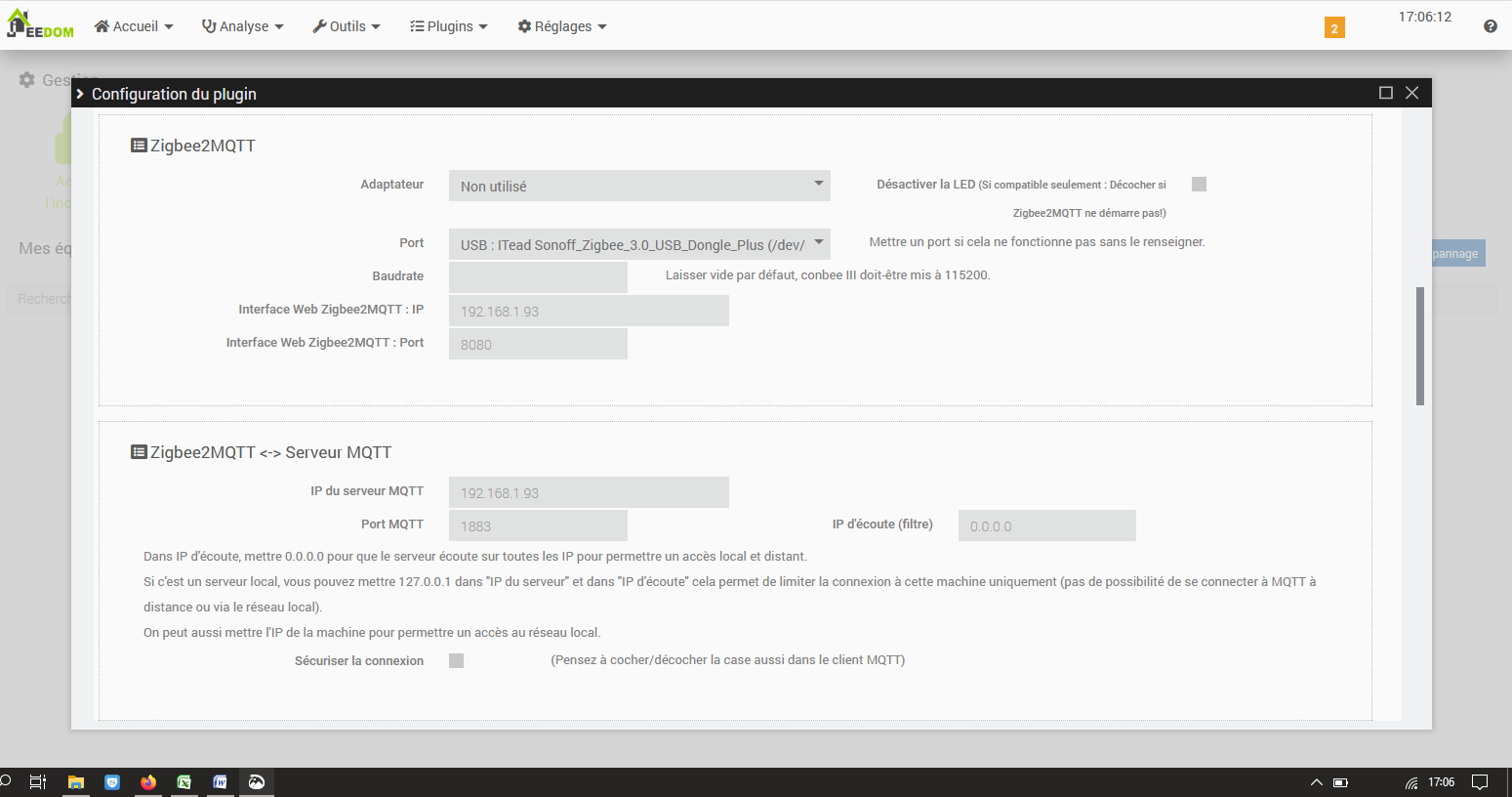Enable the Sécuriser la connexion checkbox
Image resolution: width=1512 pixels, height=797 pixels.
pyautogui.click(x=456, y=661)
